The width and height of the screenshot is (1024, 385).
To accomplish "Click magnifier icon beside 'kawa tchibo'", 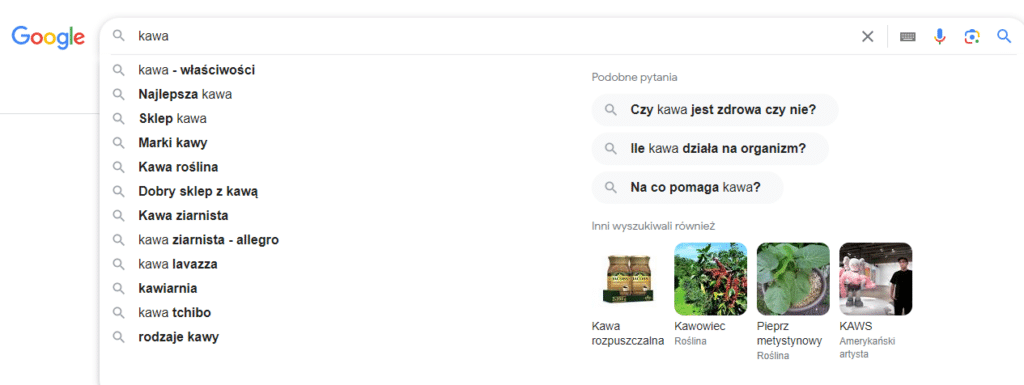I will coord(118,313).
